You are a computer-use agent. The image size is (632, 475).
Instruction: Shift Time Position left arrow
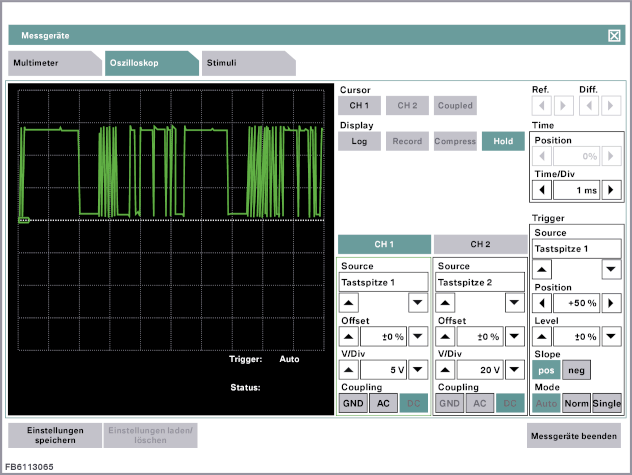point(542,156)
